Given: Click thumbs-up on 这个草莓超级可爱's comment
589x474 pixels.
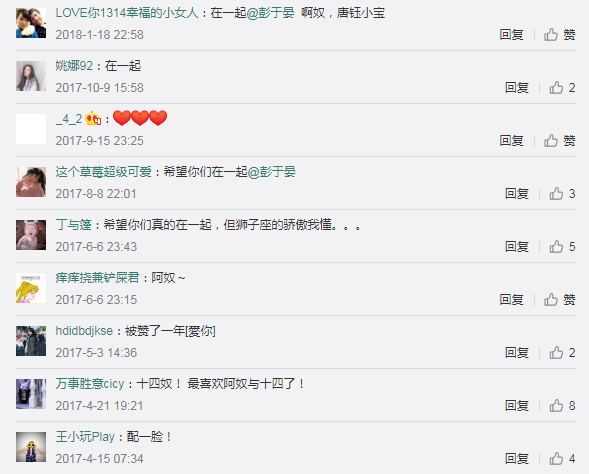Looking at the screenshot, I should pyautogui.click(x=562, y=193).
